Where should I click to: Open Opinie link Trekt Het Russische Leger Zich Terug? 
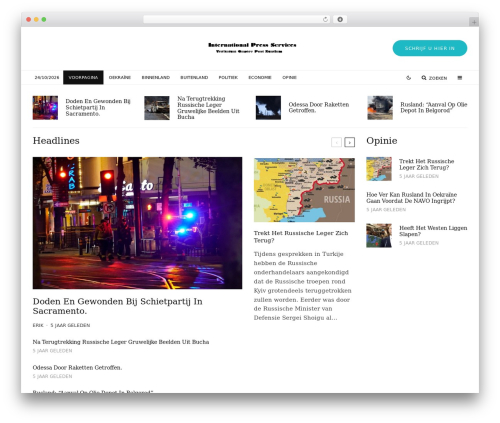(x=427, y=164)
